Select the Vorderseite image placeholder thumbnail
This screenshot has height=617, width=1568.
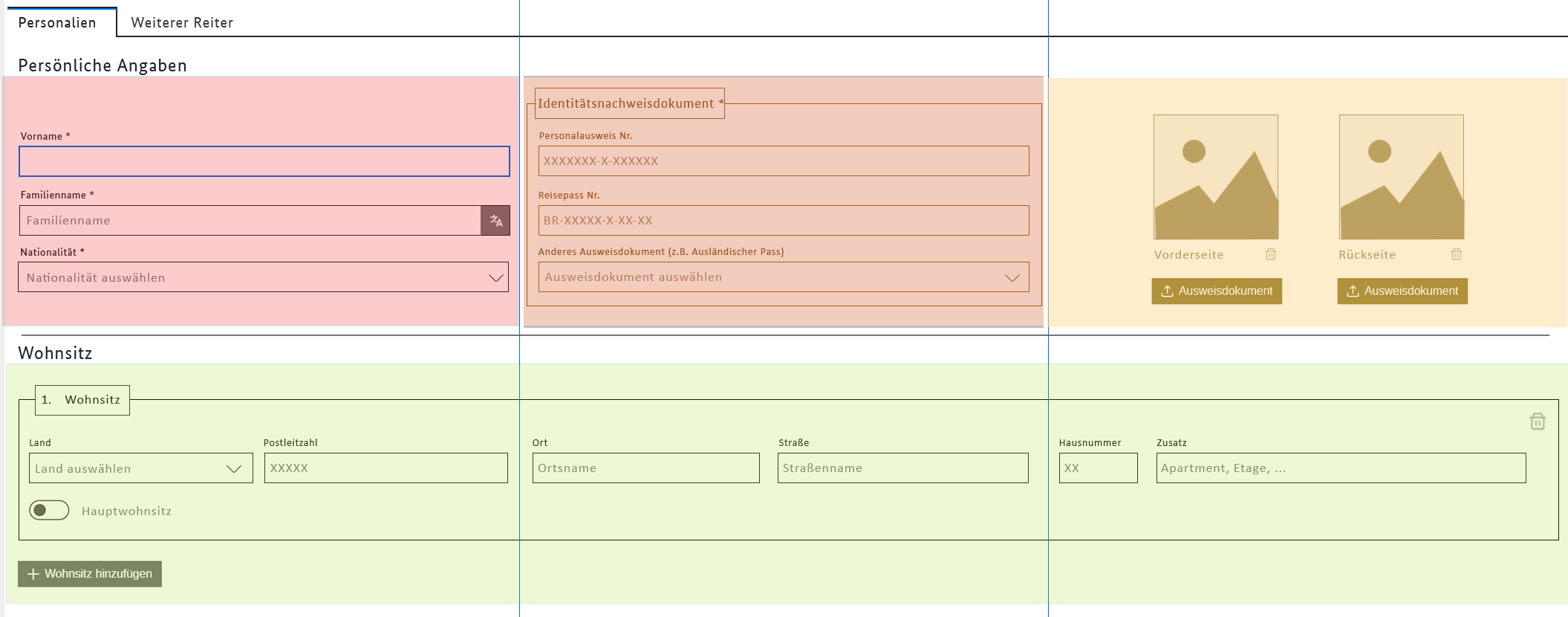coord(1216,177)
